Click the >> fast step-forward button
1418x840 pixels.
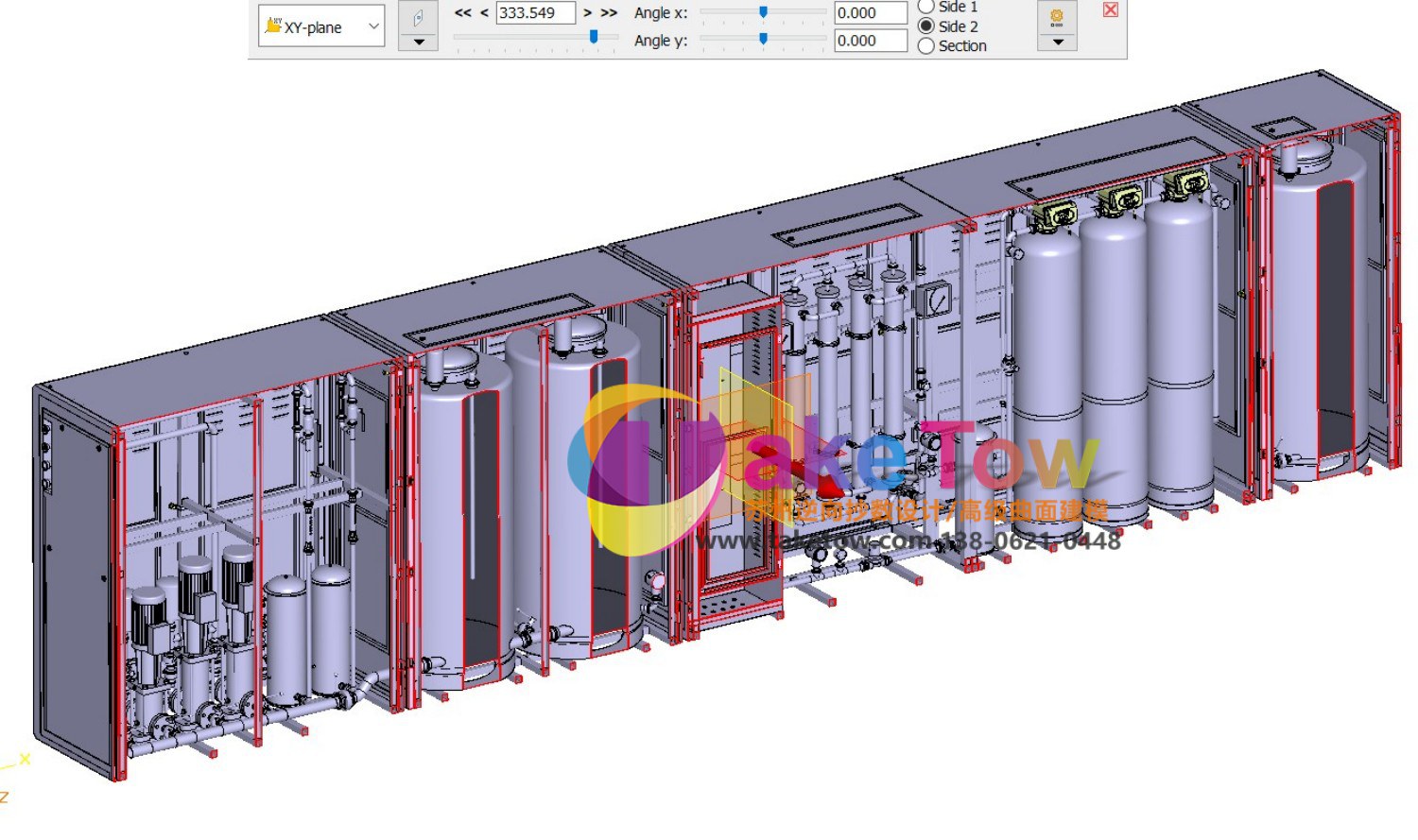609,13
